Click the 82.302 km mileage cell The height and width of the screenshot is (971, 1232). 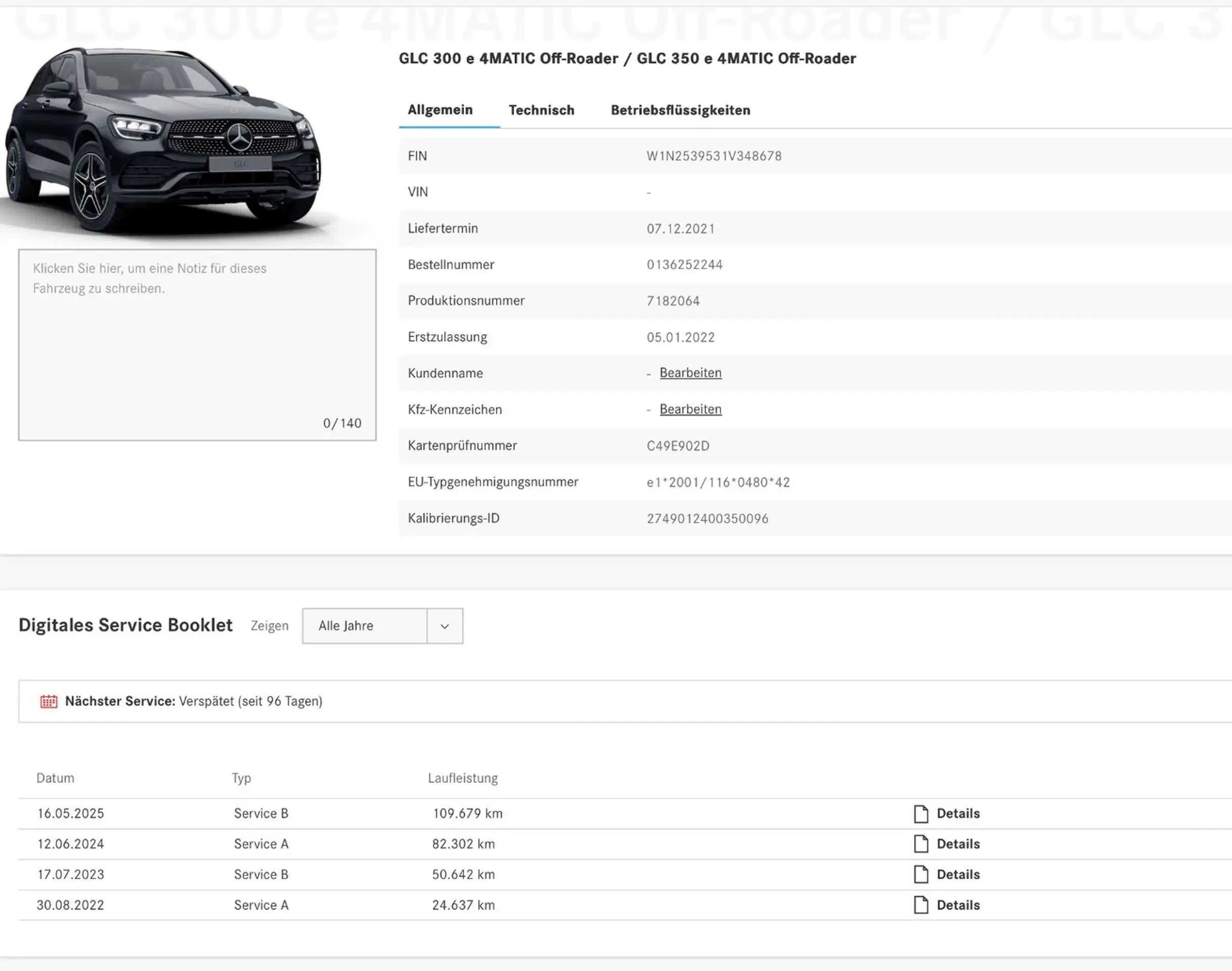click(463, 844)
